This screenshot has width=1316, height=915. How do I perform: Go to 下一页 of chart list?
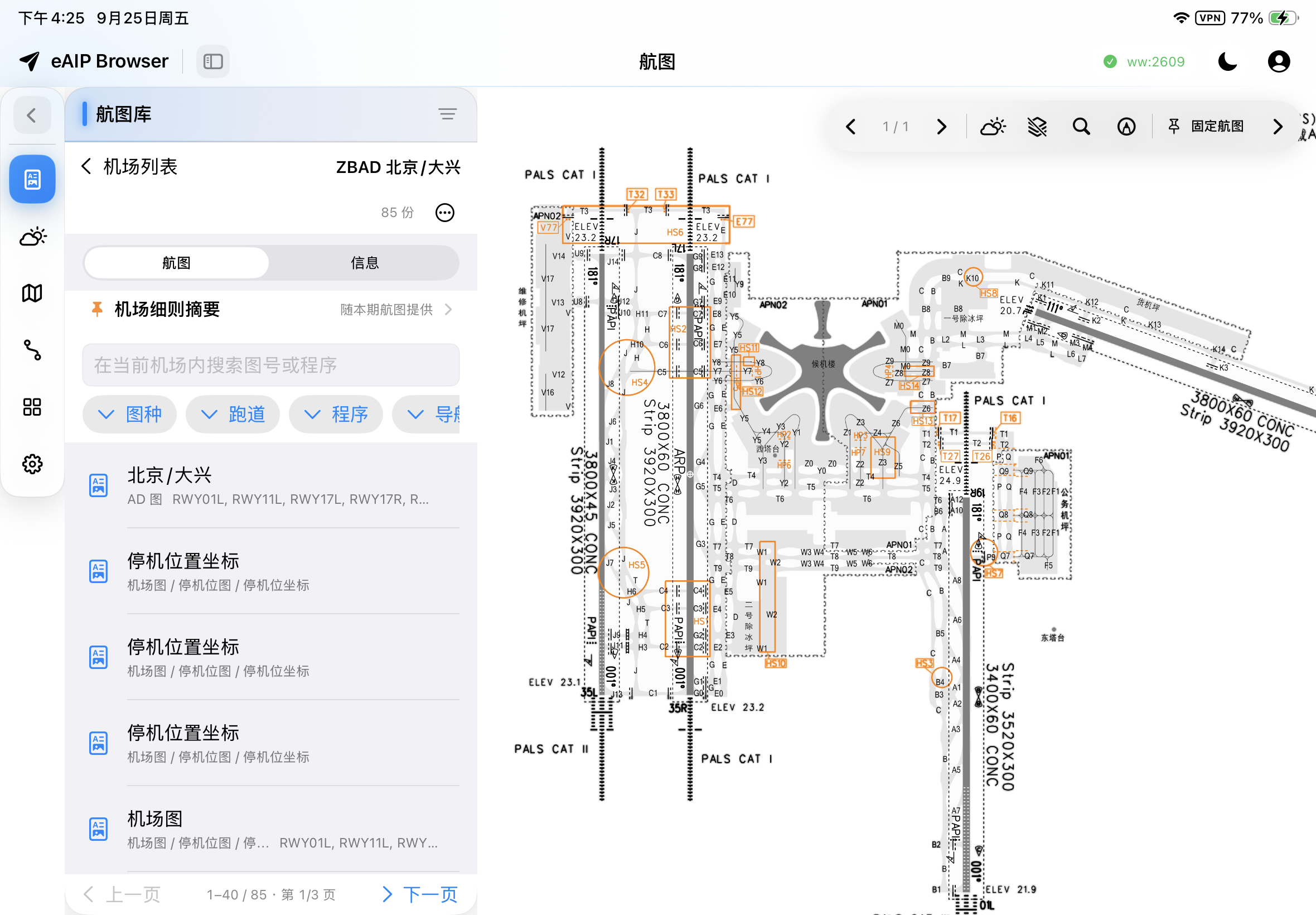coord(420,894)
